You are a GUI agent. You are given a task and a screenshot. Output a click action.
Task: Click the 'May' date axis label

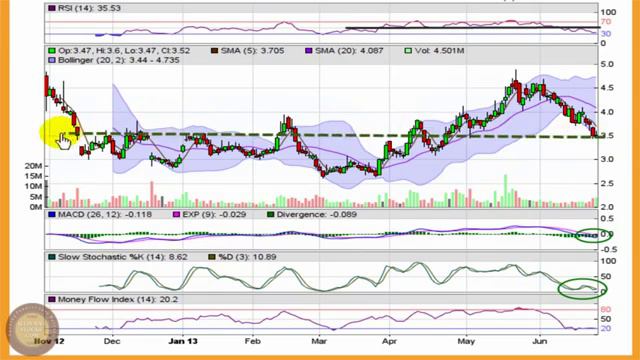[466, 341]
